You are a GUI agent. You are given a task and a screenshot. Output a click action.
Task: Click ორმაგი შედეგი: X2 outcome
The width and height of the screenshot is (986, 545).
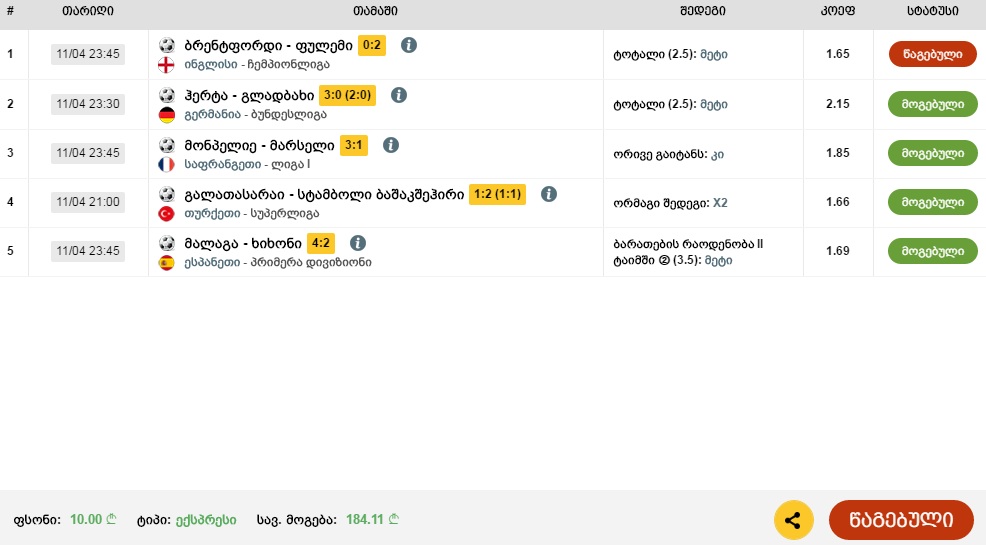(x=670, y=203)
